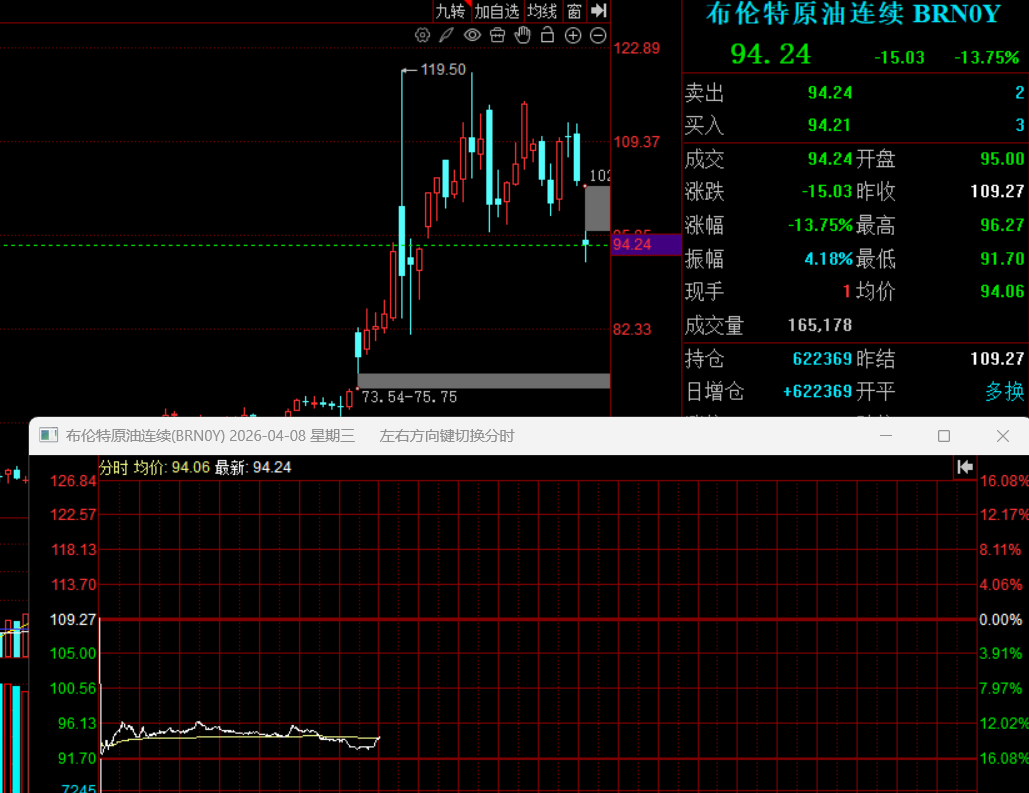Image resolution: width=1029 pixels, height=793 pixels.
Task: Click 加自选 to add to watchlist
Action: (x=497, y=11)
